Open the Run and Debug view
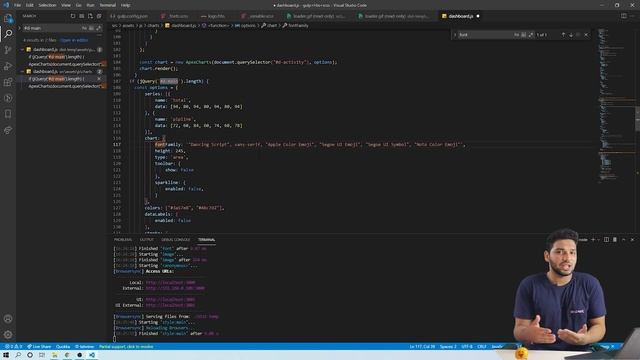 [8, 66]
